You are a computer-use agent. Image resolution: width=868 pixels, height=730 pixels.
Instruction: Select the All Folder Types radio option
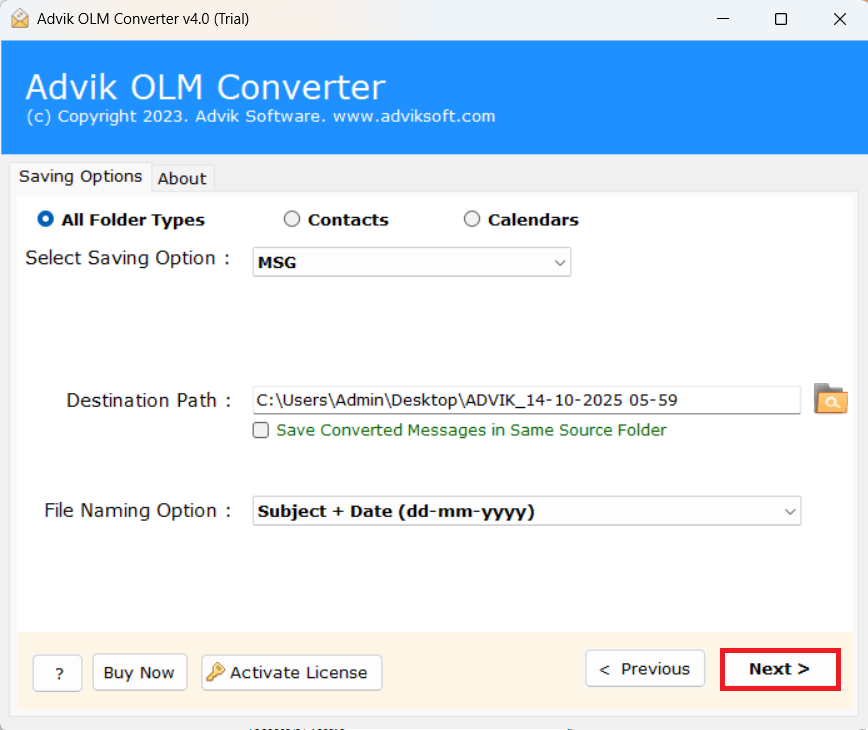(45, 219)
